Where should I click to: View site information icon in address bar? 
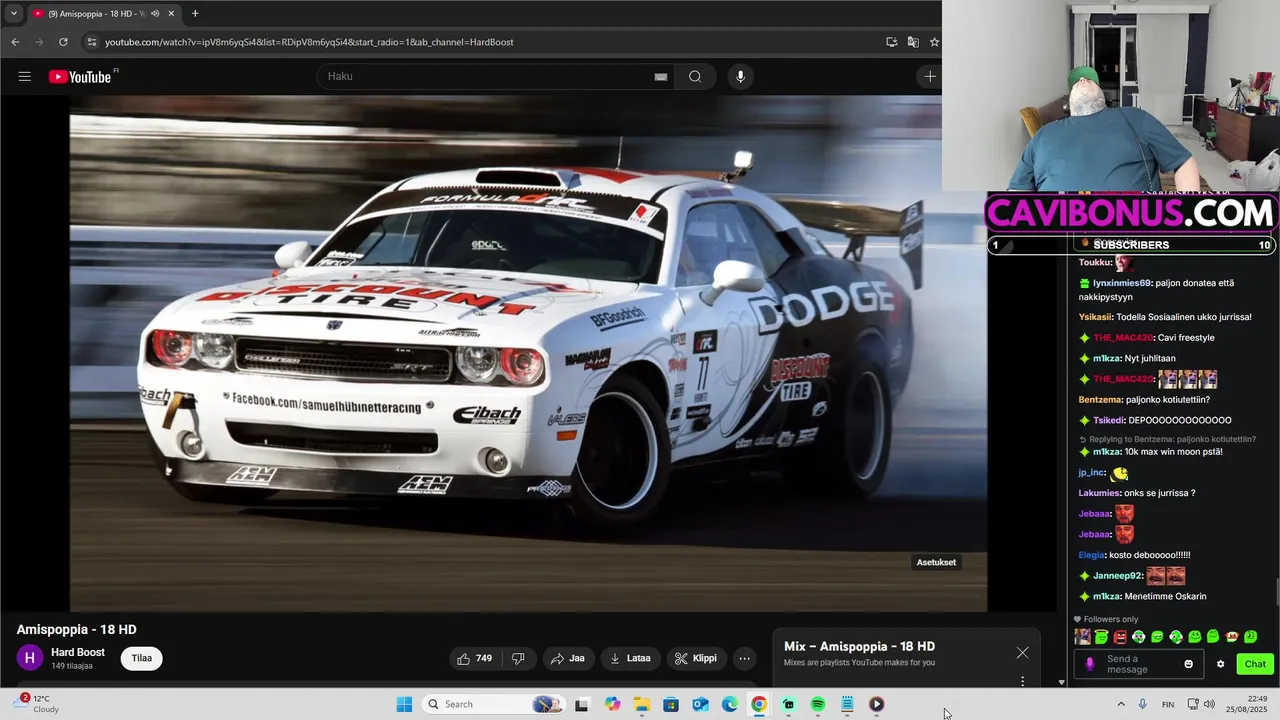point(91,42)
